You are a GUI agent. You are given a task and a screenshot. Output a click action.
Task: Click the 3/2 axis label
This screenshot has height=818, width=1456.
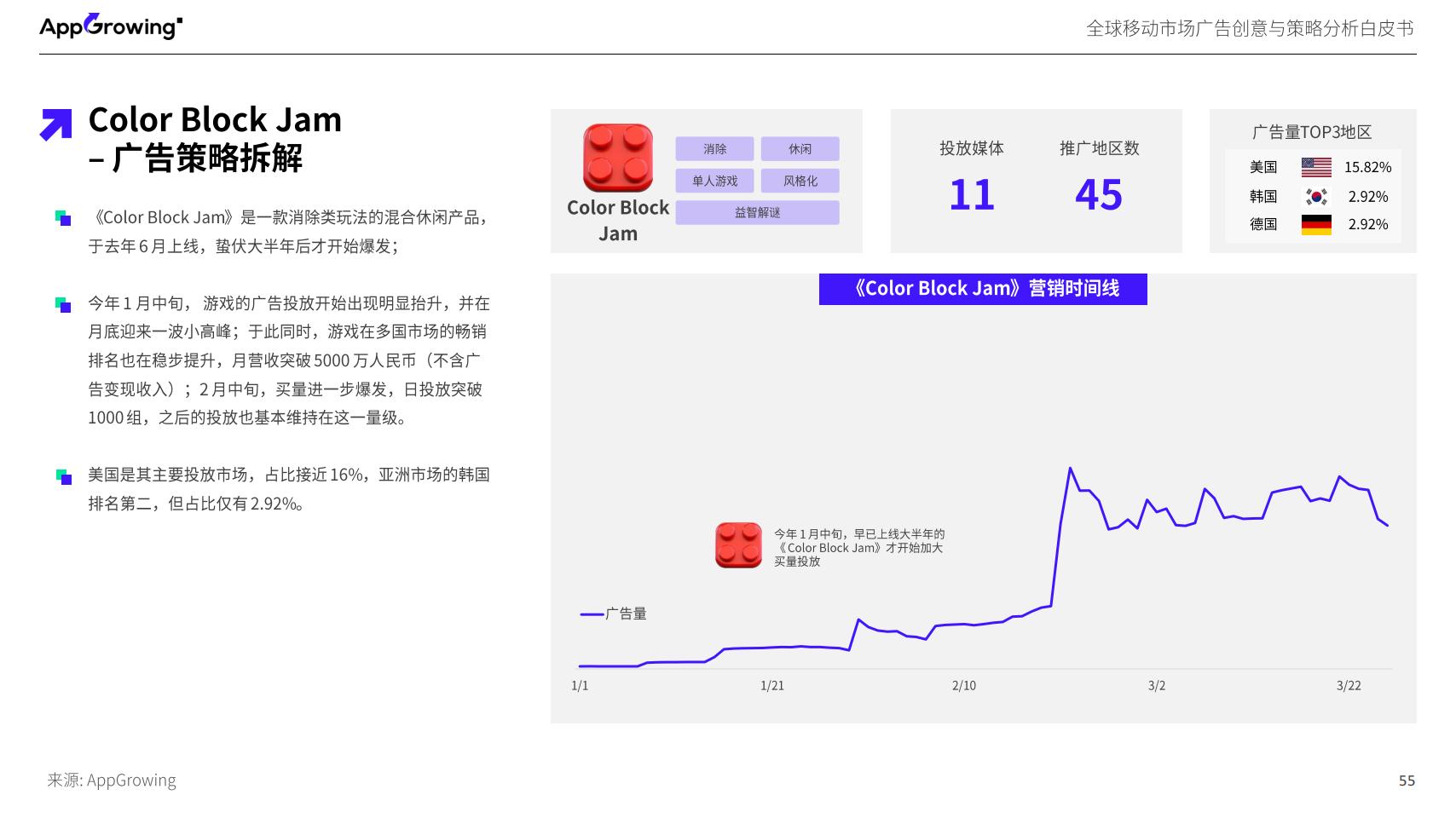pyautogui.click(x=1157, y=686)
